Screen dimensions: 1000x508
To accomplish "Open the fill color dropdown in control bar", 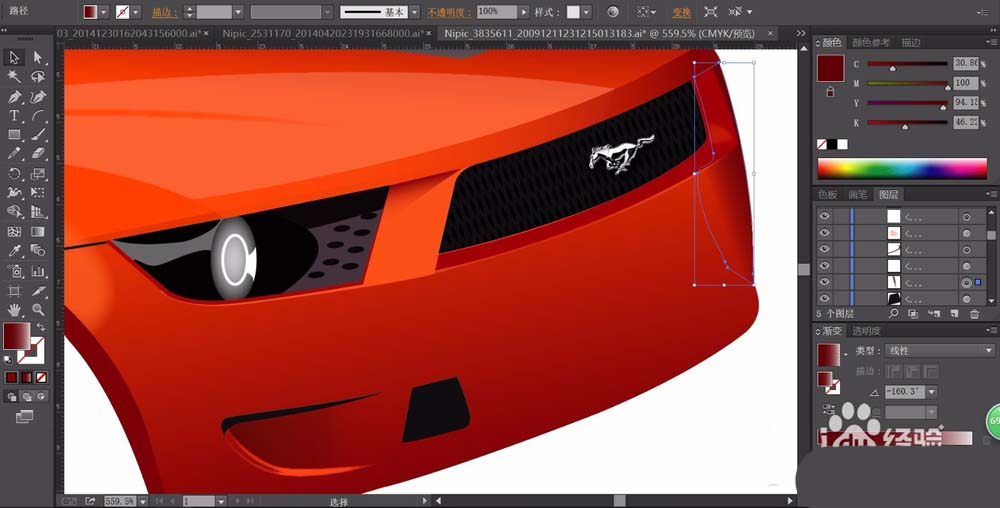I will (103, 12).
